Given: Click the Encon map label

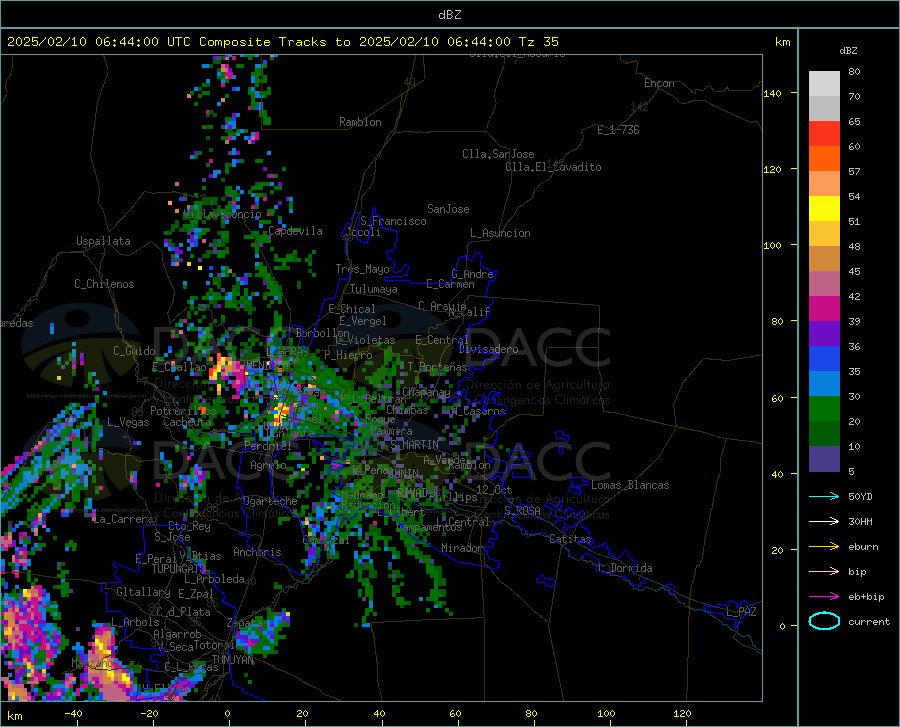Looking at the screenshot, I should point(659,83).
